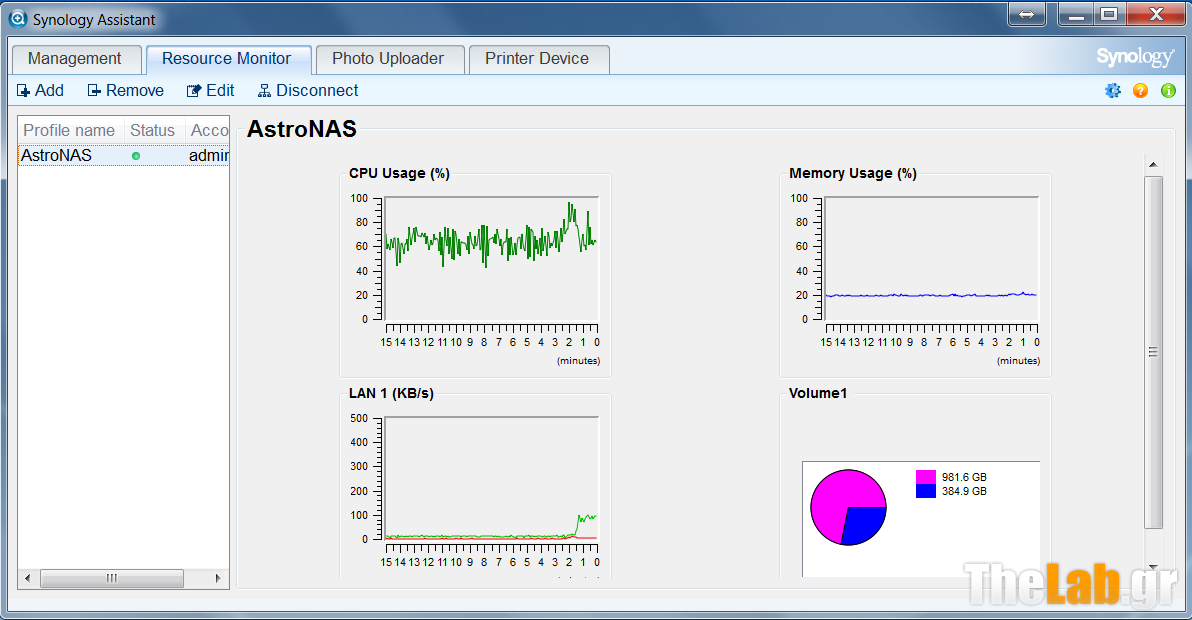Screen dimensions: 1192x620
Task: Click the Add button label
Action: [x=49, y=90]
